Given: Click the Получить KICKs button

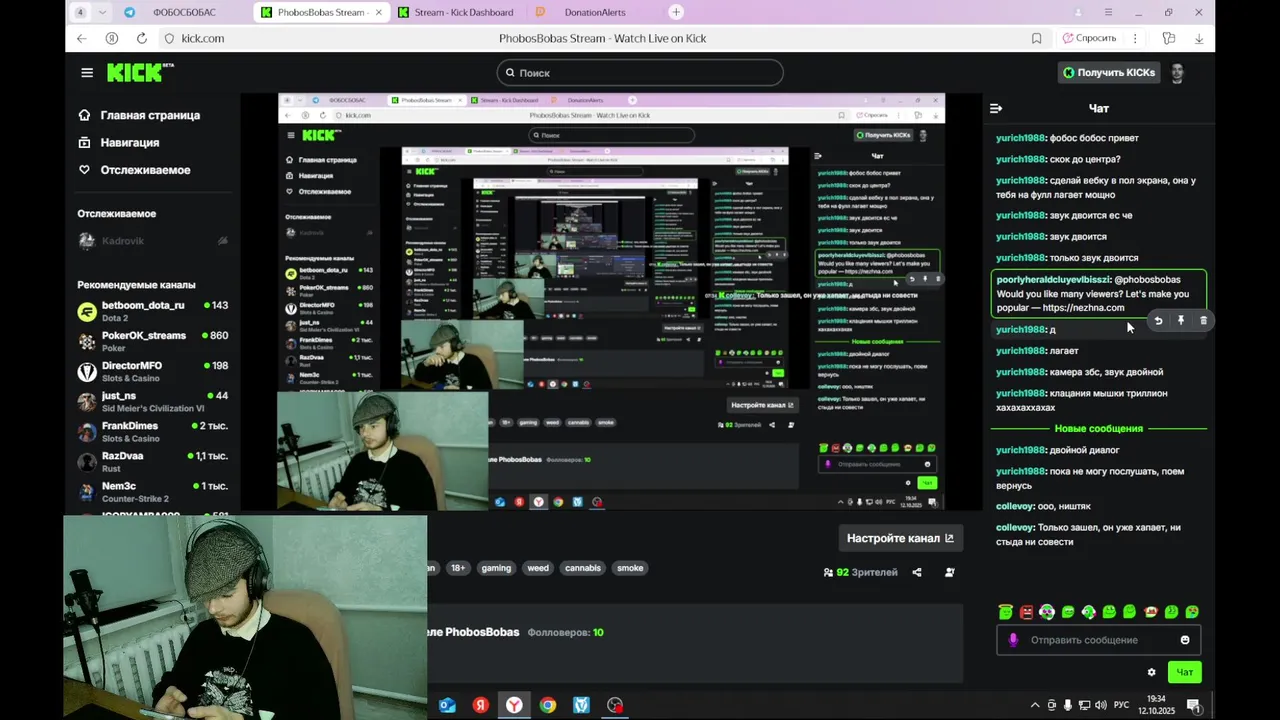Looking at the screenshot, I should [1109, 73].
